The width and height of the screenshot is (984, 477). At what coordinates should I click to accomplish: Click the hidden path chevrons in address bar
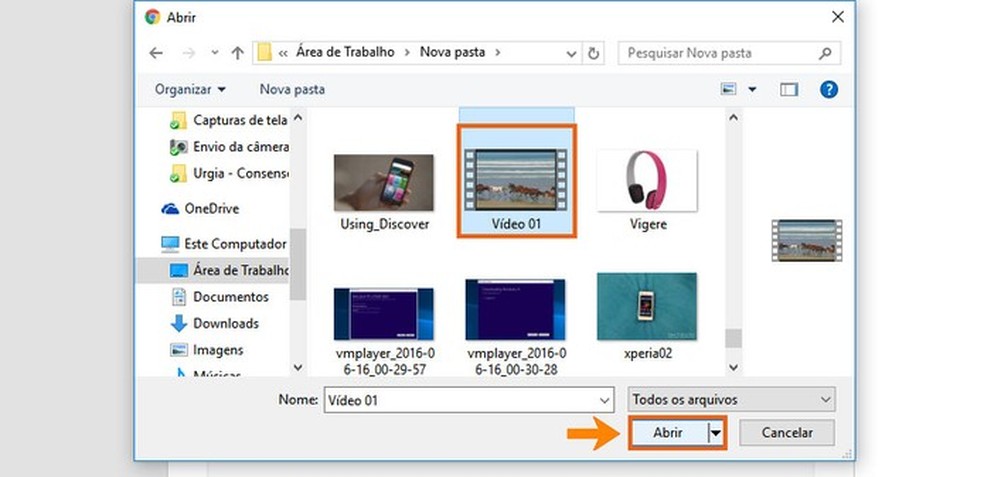point(283,53)
